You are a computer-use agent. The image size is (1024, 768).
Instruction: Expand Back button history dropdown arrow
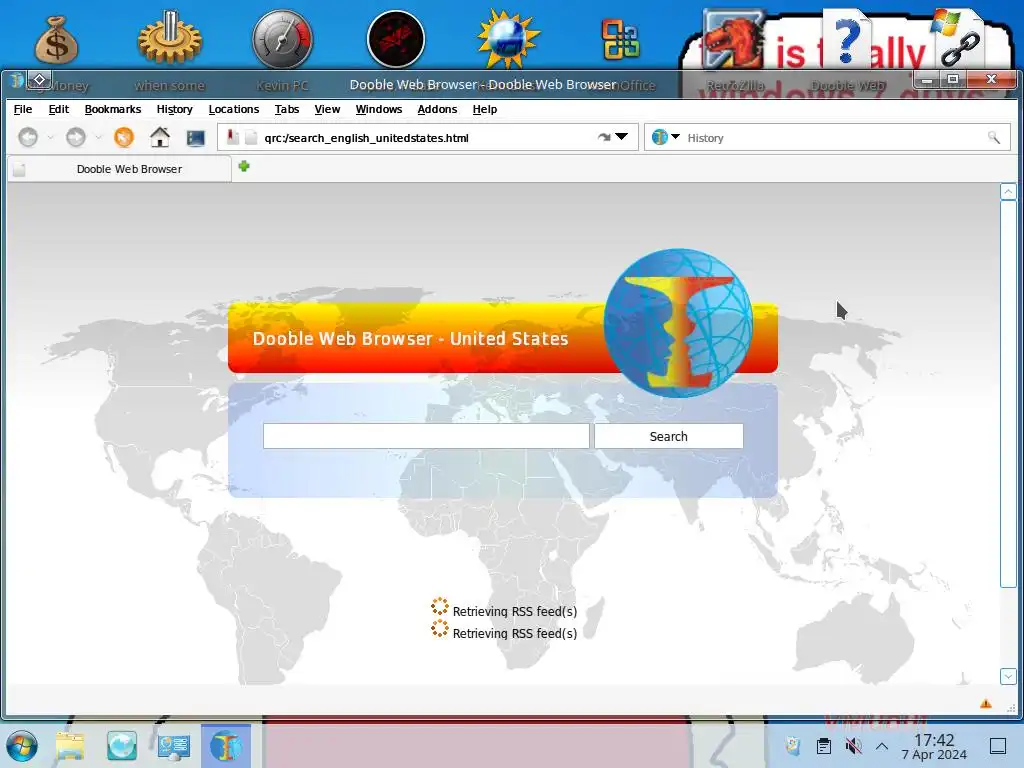point(50,138)
